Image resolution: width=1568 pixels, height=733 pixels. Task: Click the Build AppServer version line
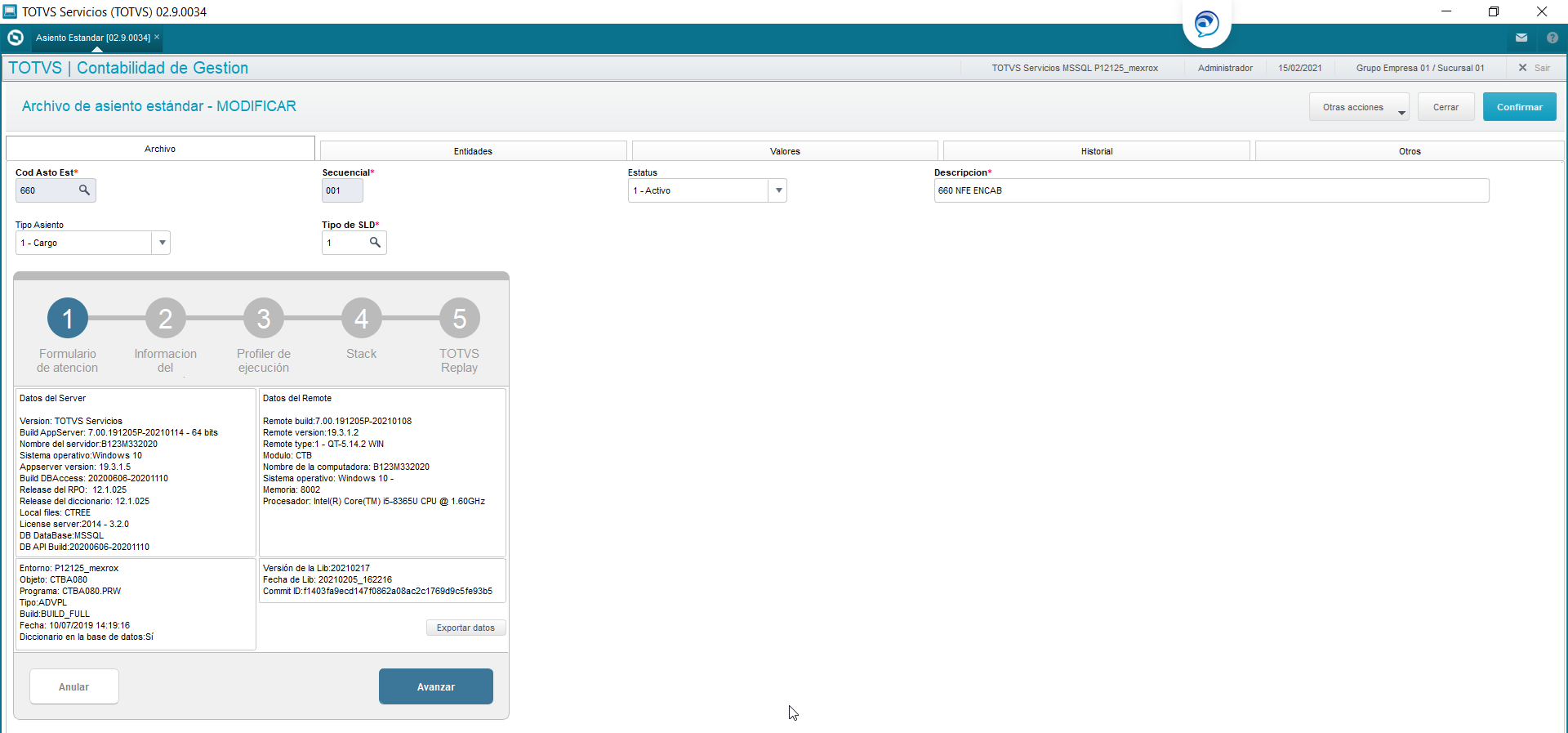click(118, 432)
